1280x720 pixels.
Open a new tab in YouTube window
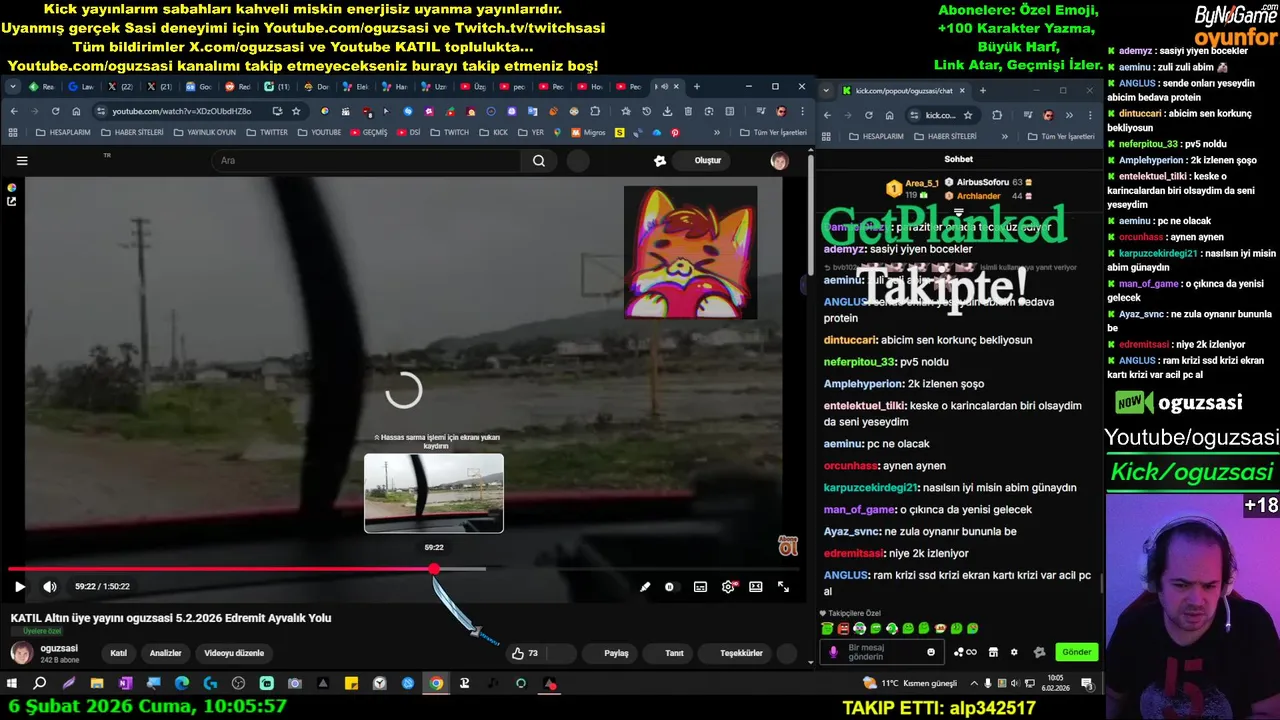[x=697, y=87]
